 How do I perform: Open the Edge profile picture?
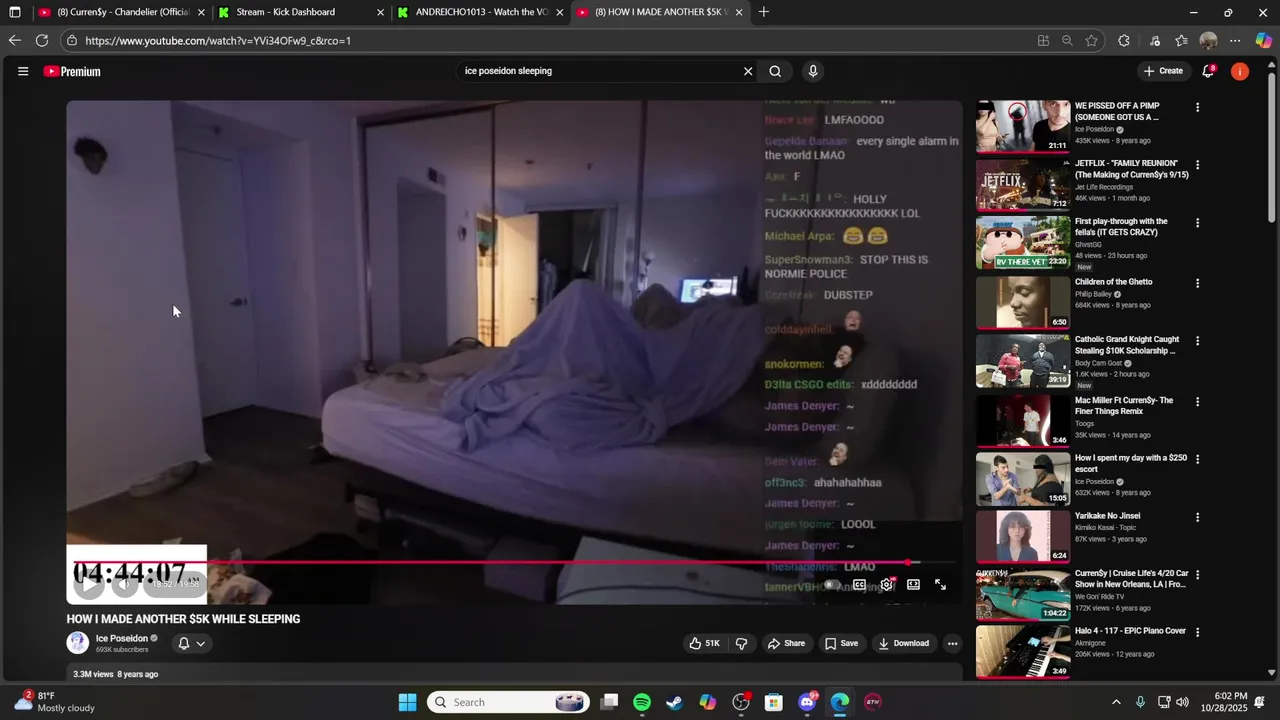(1208, 41)
